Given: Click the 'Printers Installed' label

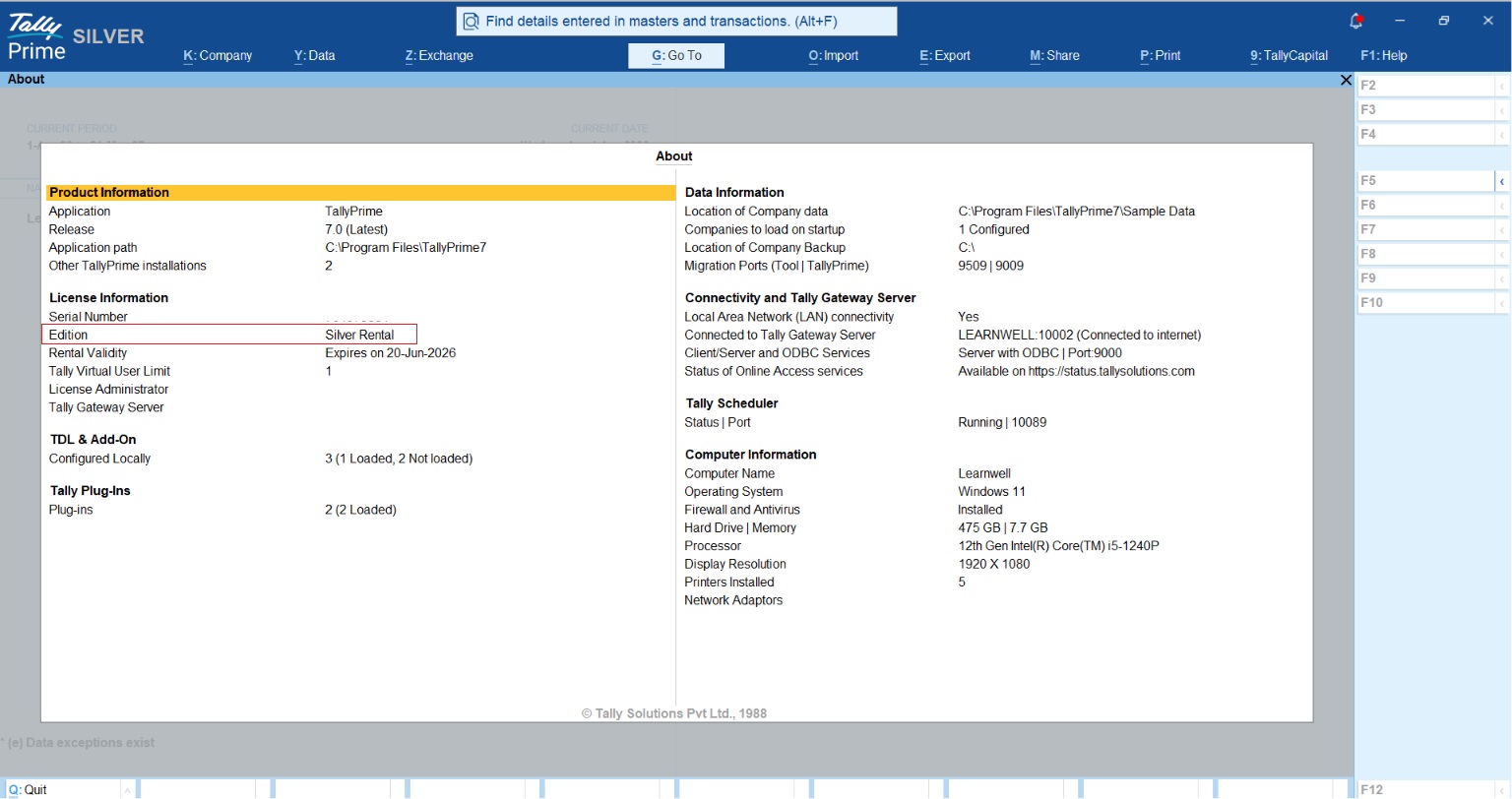Looking at the screenshot, I should click(x=729, y=583).
